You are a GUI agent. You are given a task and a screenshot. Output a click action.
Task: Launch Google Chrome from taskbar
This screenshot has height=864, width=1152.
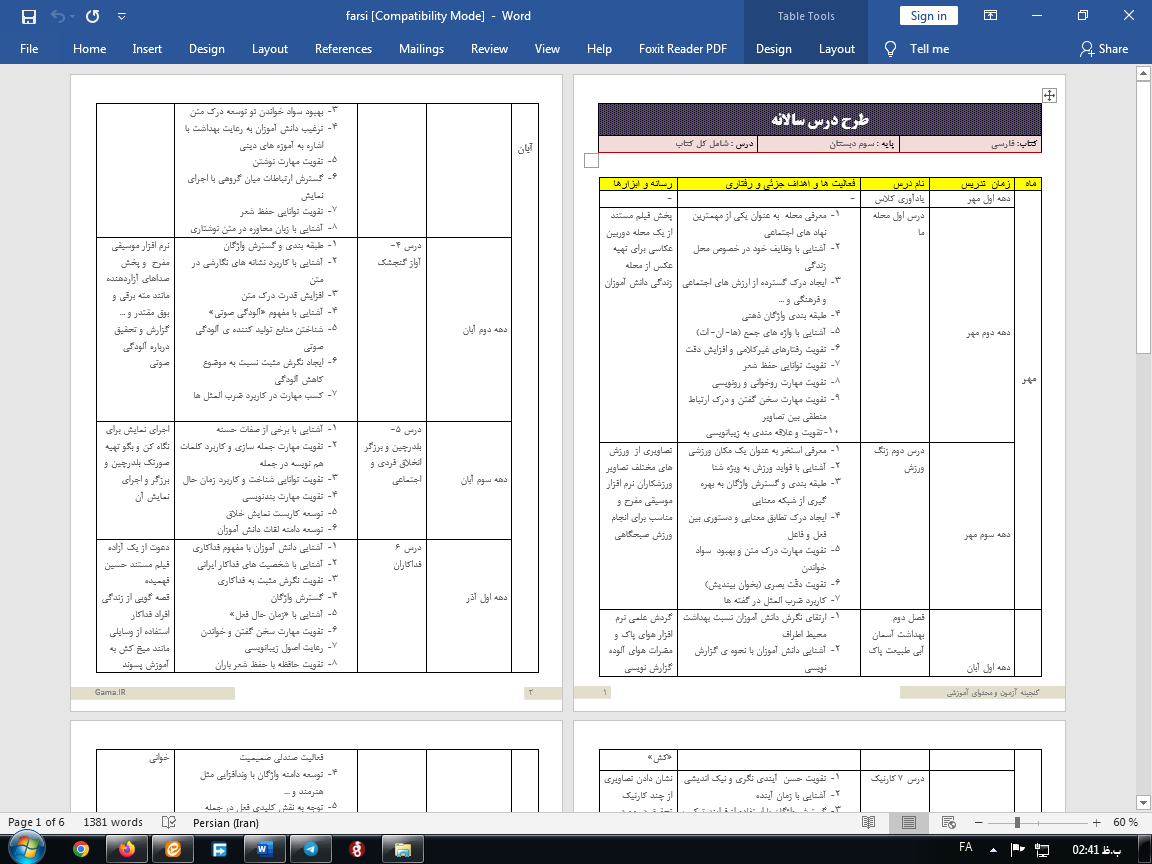(x=81, y=849)
